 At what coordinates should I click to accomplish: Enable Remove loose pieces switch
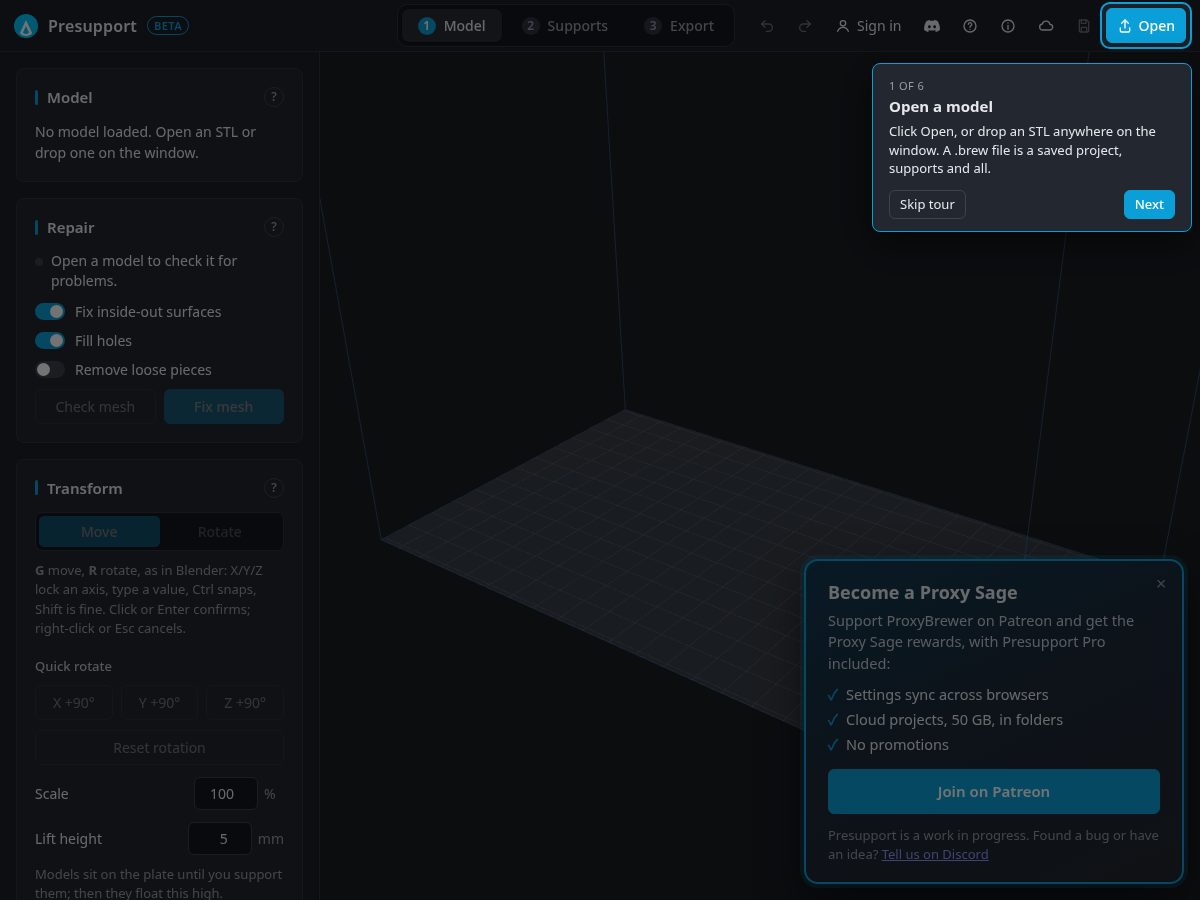[x=50, y=370]
